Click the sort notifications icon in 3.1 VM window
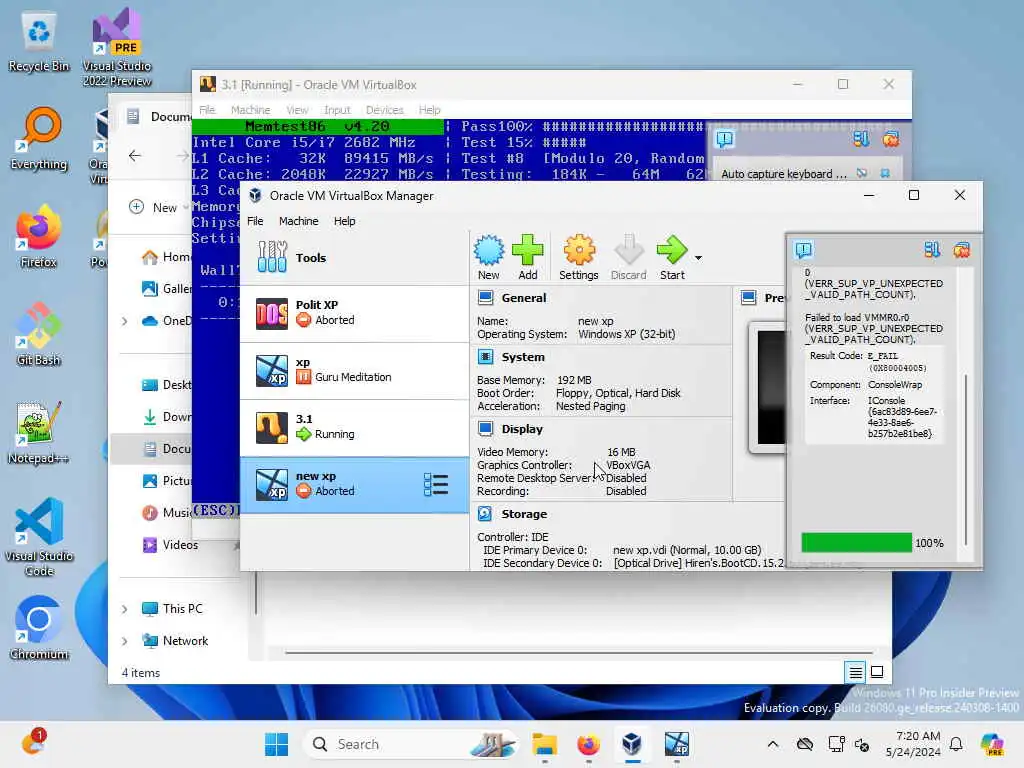The height and width of the screenshot is (768, 1024). click(x=861, y=138)
